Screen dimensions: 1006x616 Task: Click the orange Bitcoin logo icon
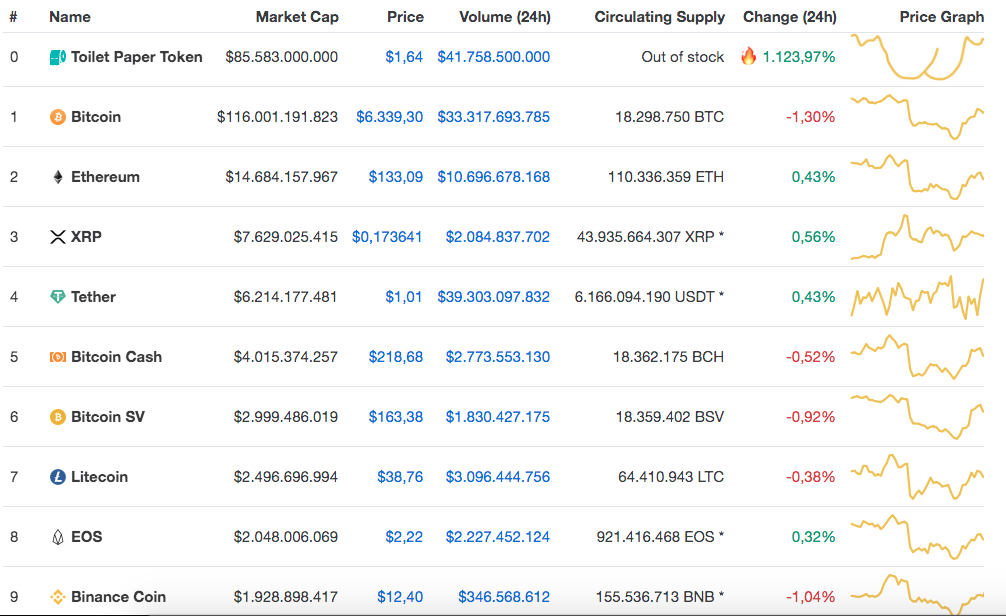58,117
